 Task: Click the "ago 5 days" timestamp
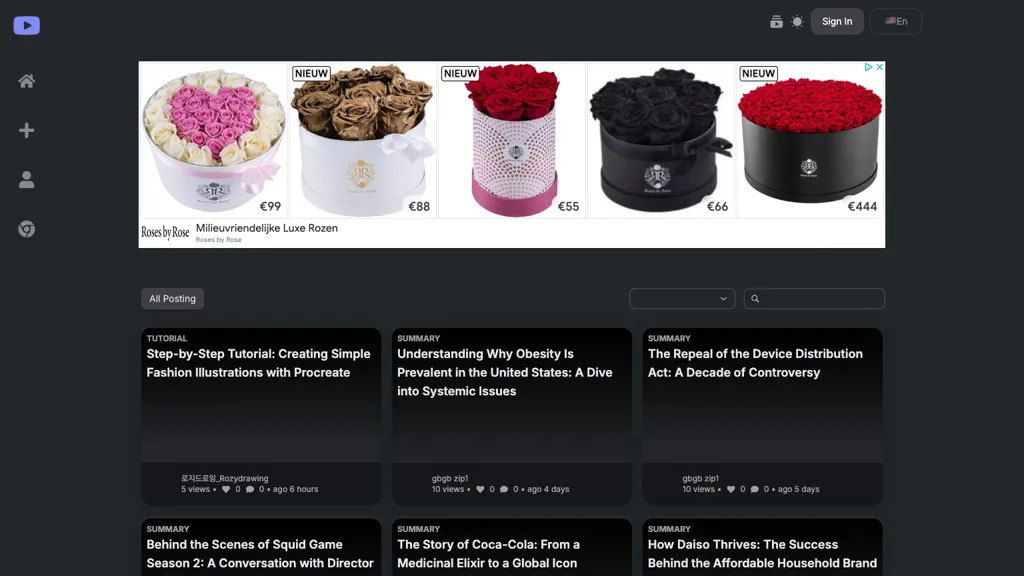click(799, 489)
